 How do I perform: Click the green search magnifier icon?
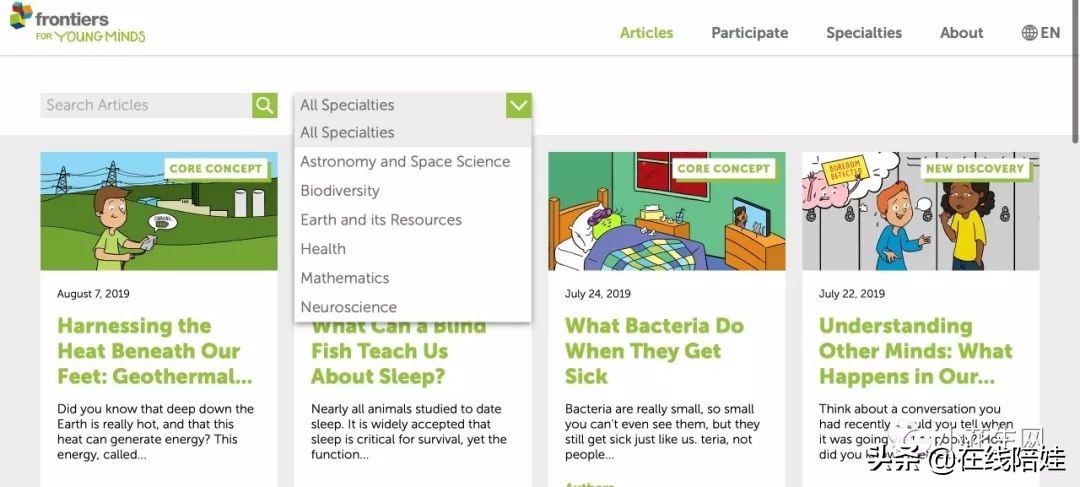click(264, 105)
